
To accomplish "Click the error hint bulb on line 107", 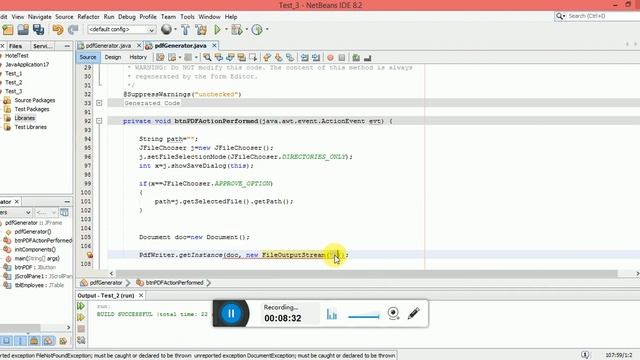I will click(x=90, y=255).
